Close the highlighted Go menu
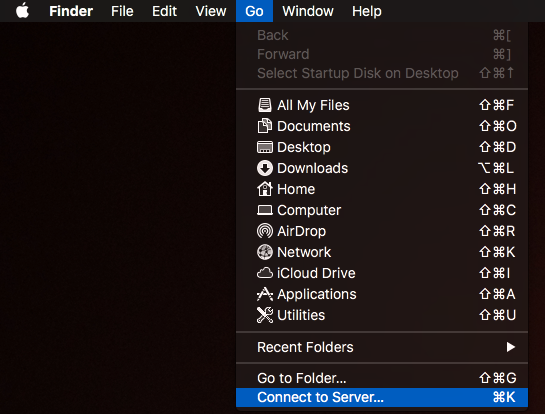The width and height of the screenshot is (545, 414). 254,11
